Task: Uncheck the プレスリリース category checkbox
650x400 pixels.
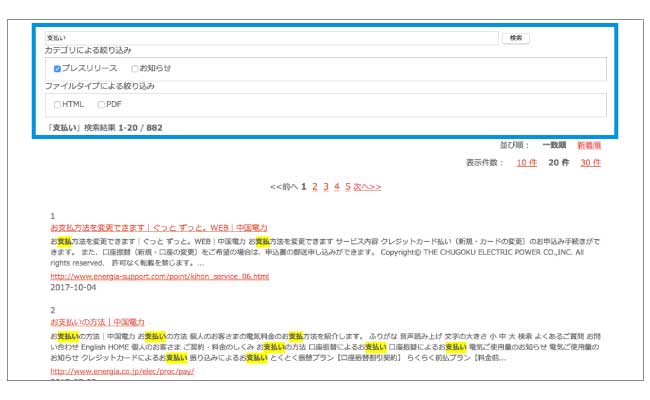Action: 58,69
